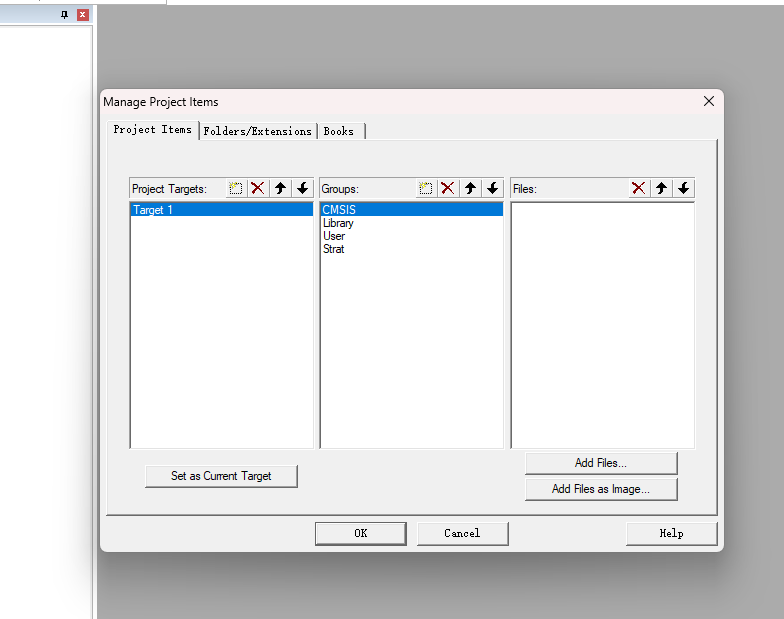Move group down in Groups list
This screenshot has width=784, height=619.
click(492, 188)
